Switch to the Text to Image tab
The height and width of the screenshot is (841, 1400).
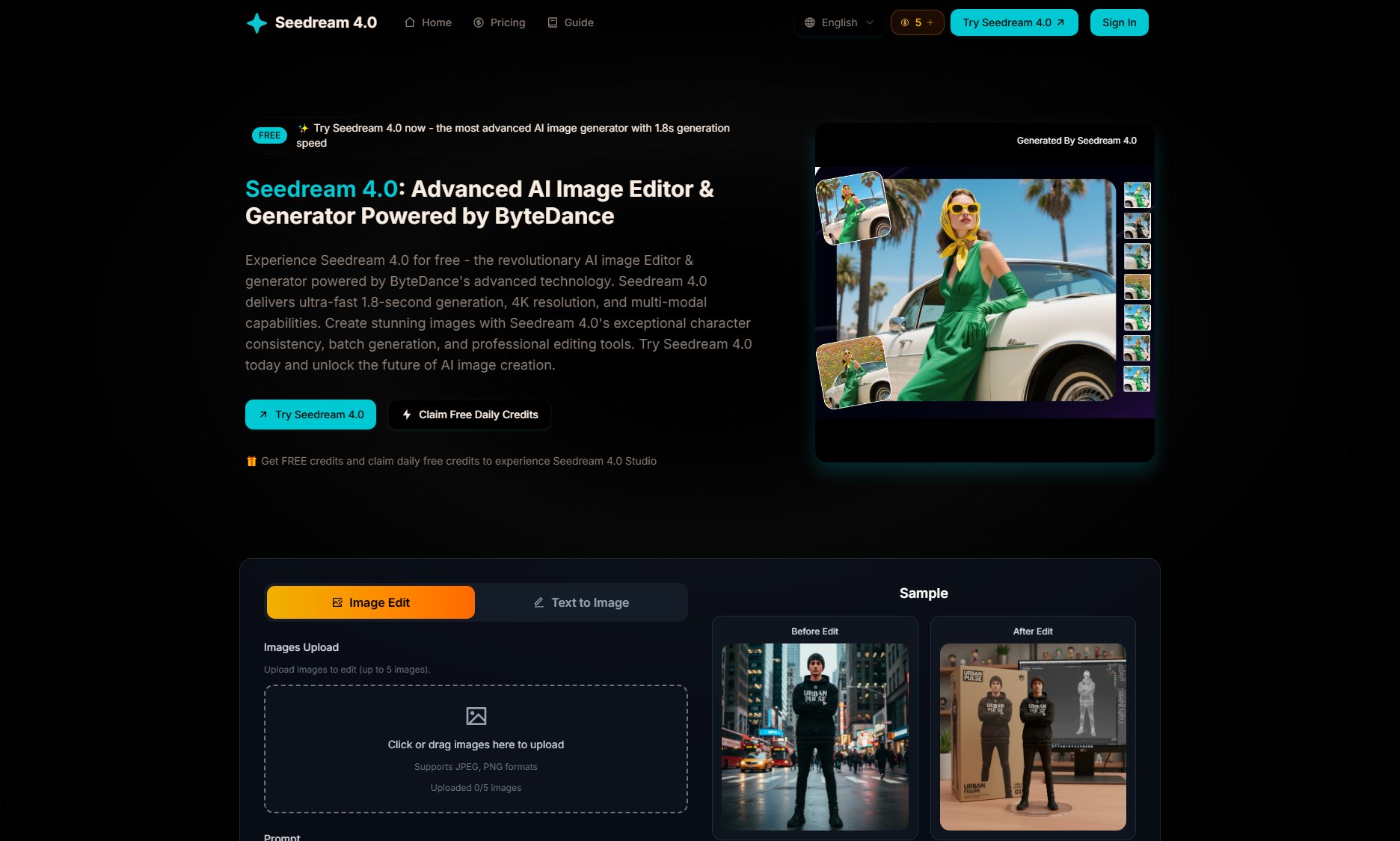click(x=581, y=602)
